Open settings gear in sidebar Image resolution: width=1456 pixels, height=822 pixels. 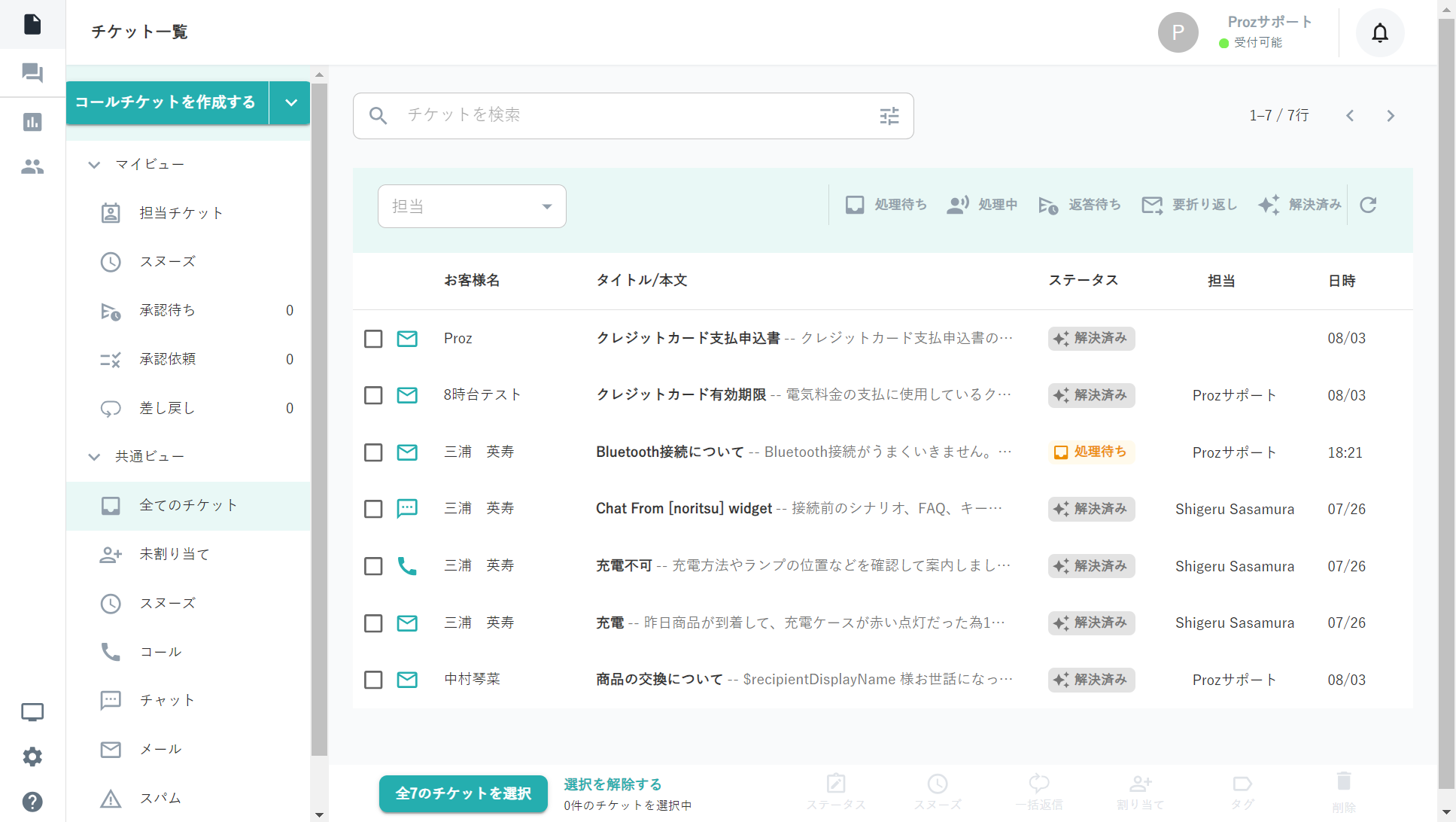[x=32, y=757]
